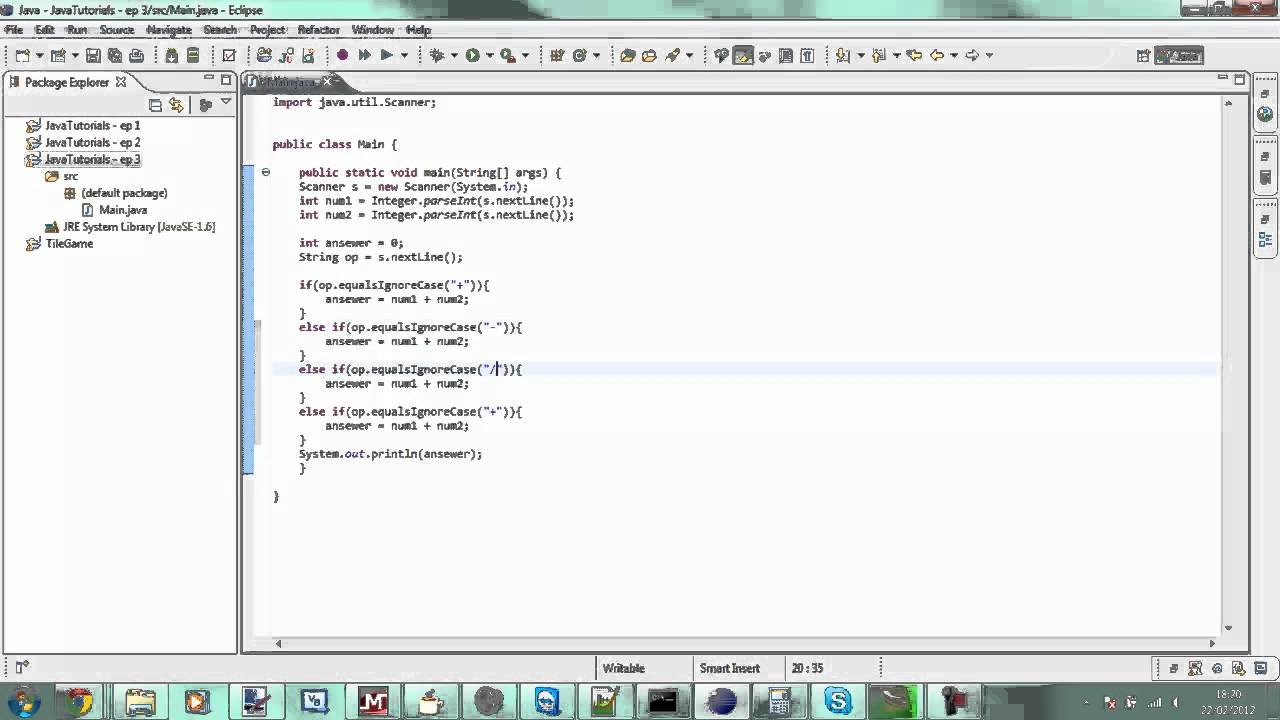Viewport: 1280px width, 720px height.
Task: Click the Open Type toolbar icon
Action: (628, 56)
